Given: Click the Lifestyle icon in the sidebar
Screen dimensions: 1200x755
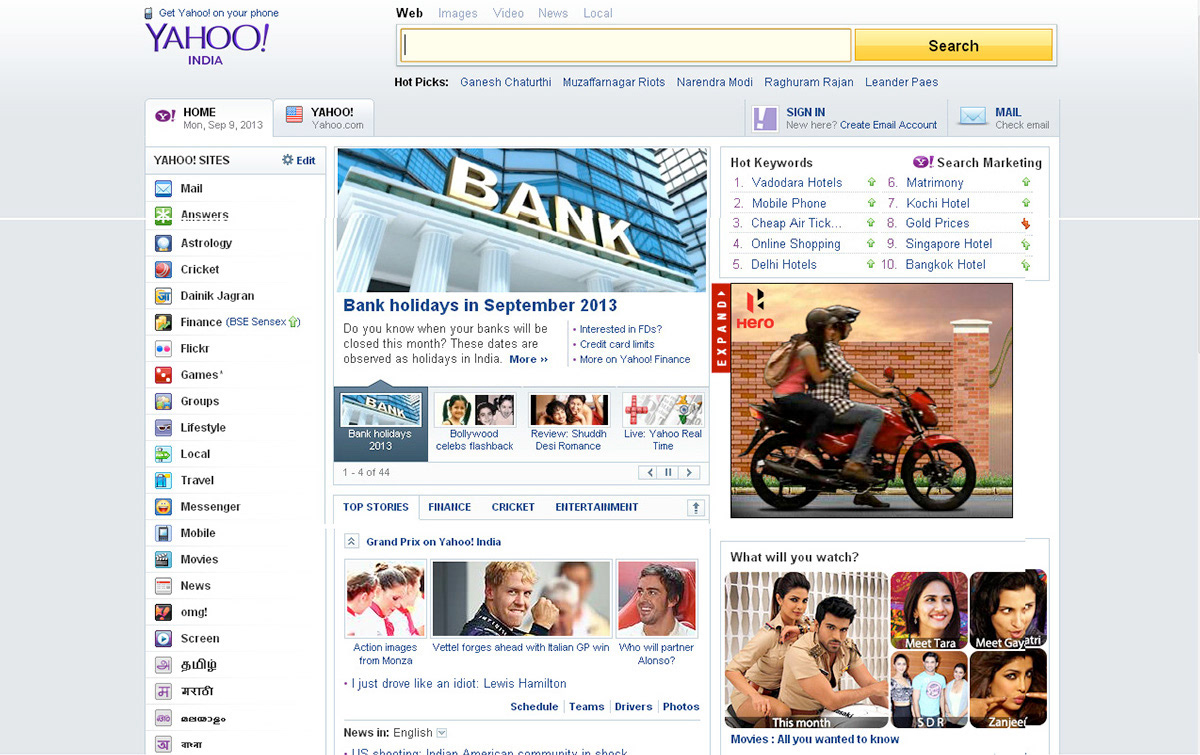Looking at the screenshot, I should pos(163,427).
